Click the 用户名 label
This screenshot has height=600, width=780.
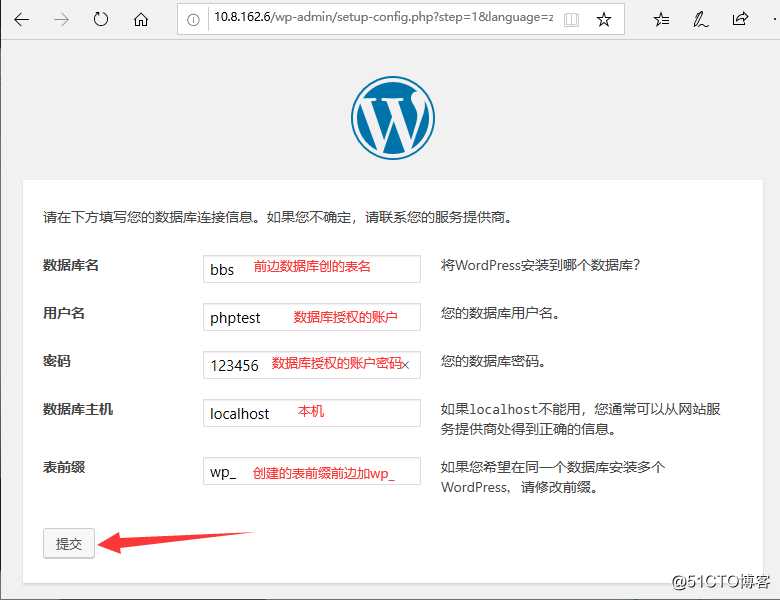(x=64, y=313)
